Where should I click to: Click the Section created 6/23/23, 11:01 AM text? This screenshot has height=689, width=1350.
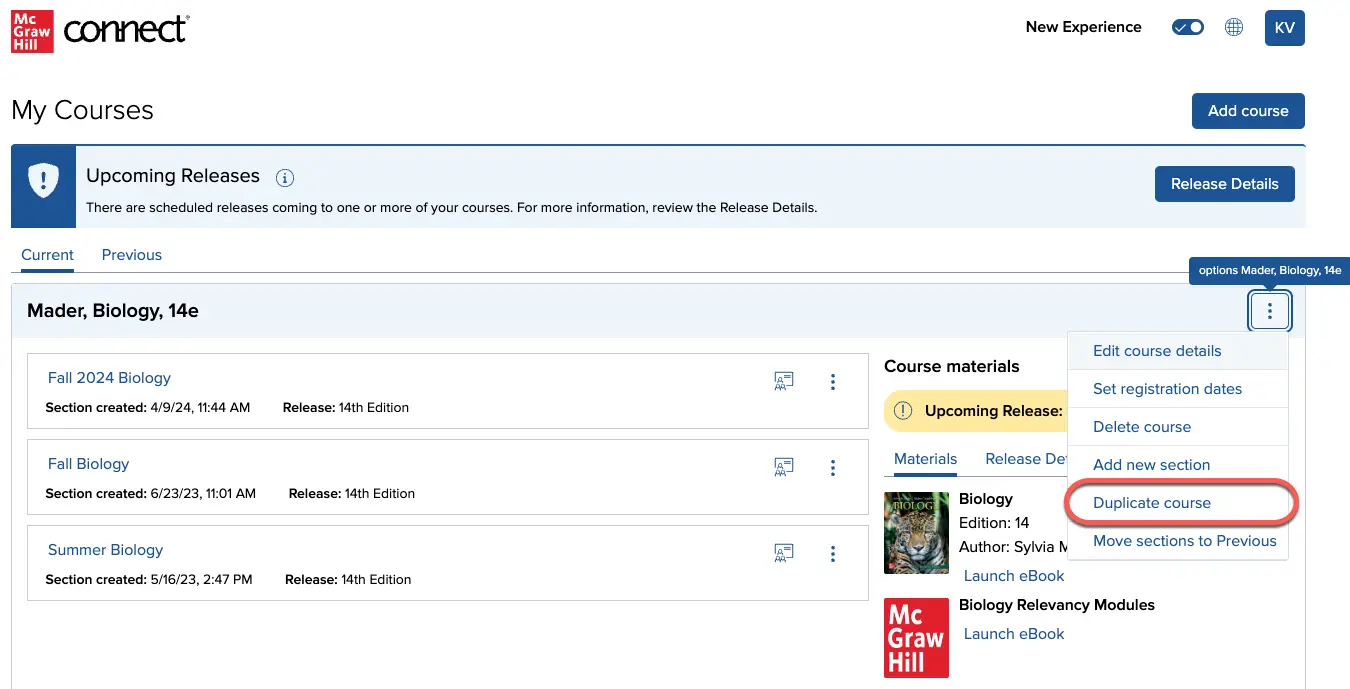(x=151, y=494)
